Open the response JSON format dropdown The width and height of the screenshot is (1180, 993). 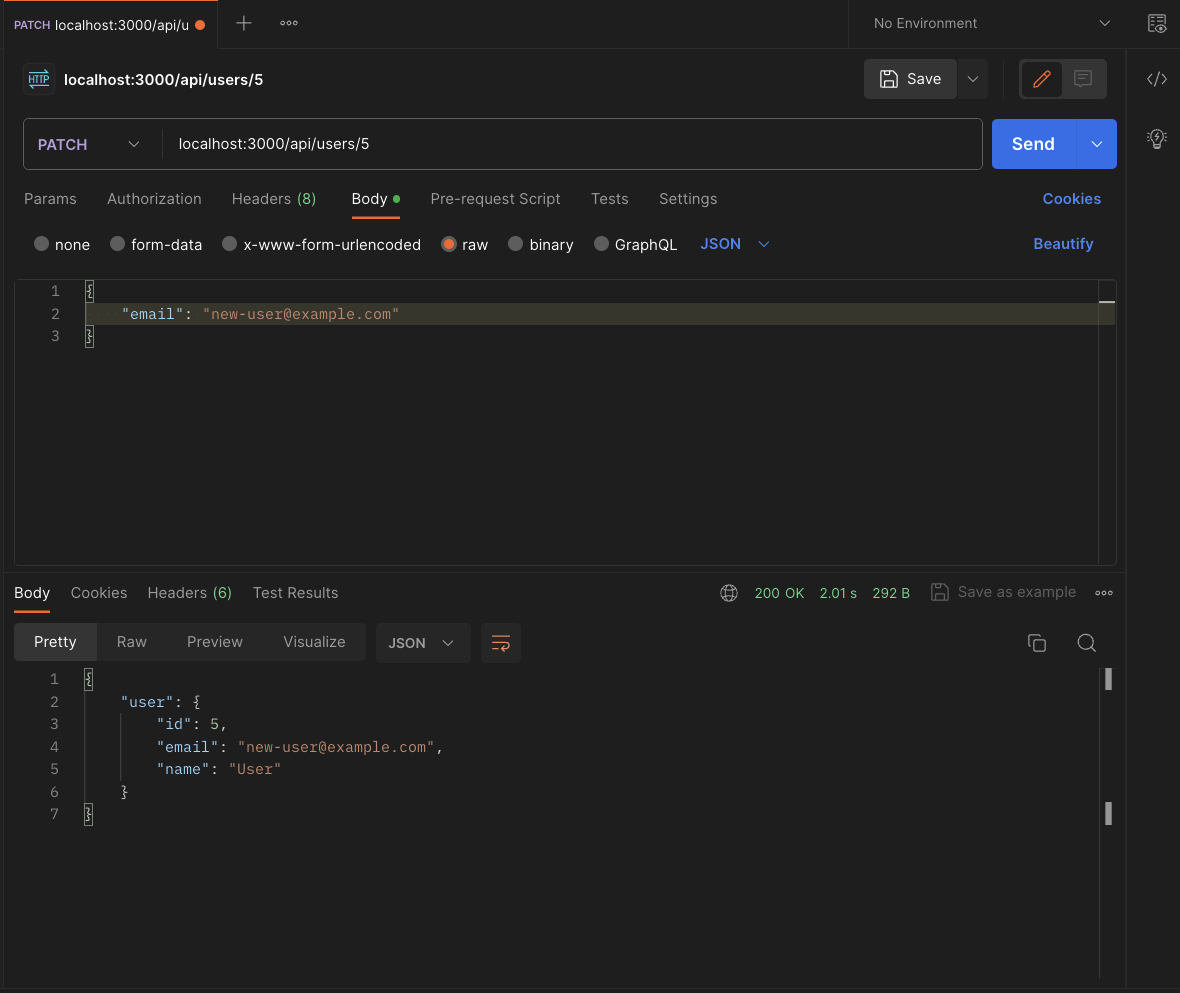pos(422,643)
